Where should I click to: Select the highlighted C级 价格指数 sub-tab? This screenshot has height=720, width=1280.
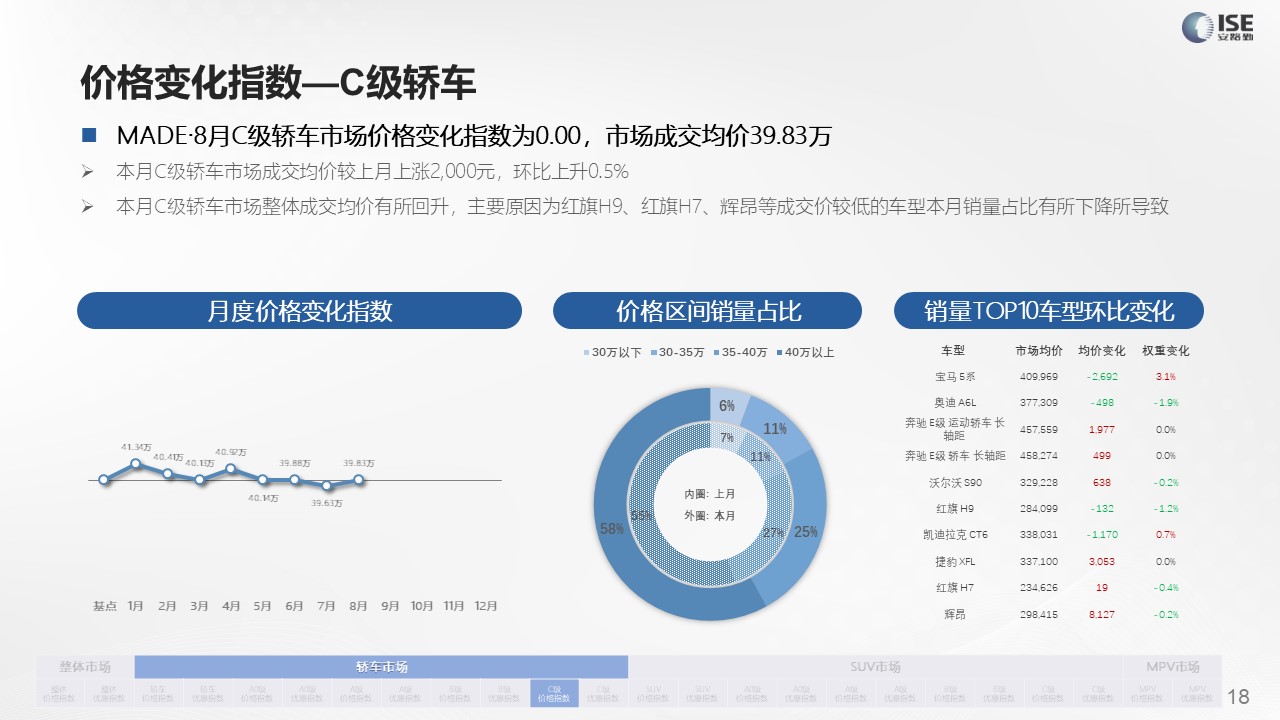pyautogui.click(x=554, y=694)
